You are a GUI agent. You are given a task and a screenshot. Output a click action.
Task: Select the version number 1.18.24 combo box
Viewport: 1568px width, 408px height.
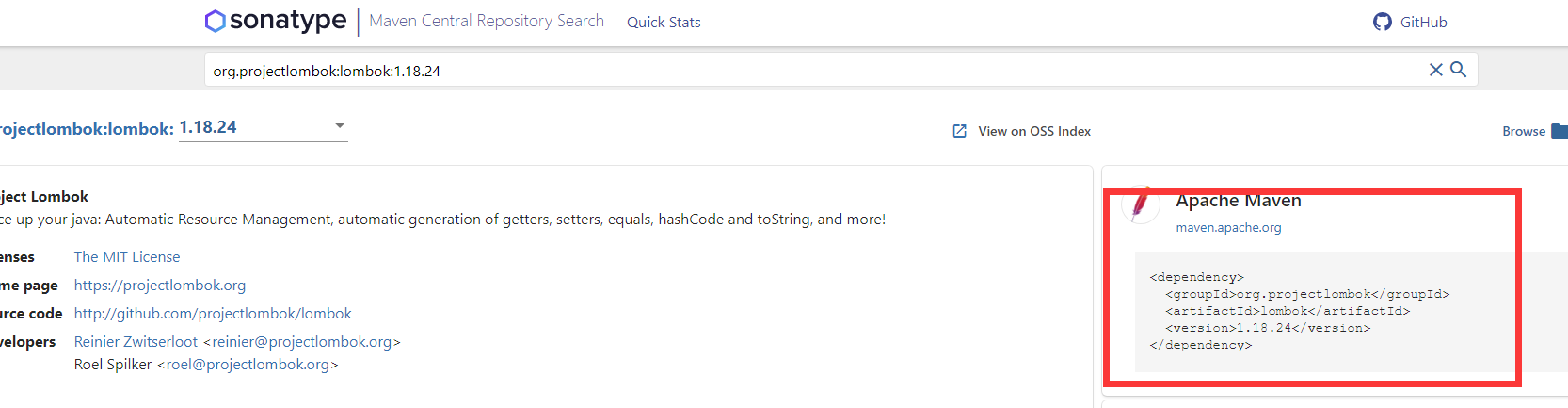[x=264, y=127]
